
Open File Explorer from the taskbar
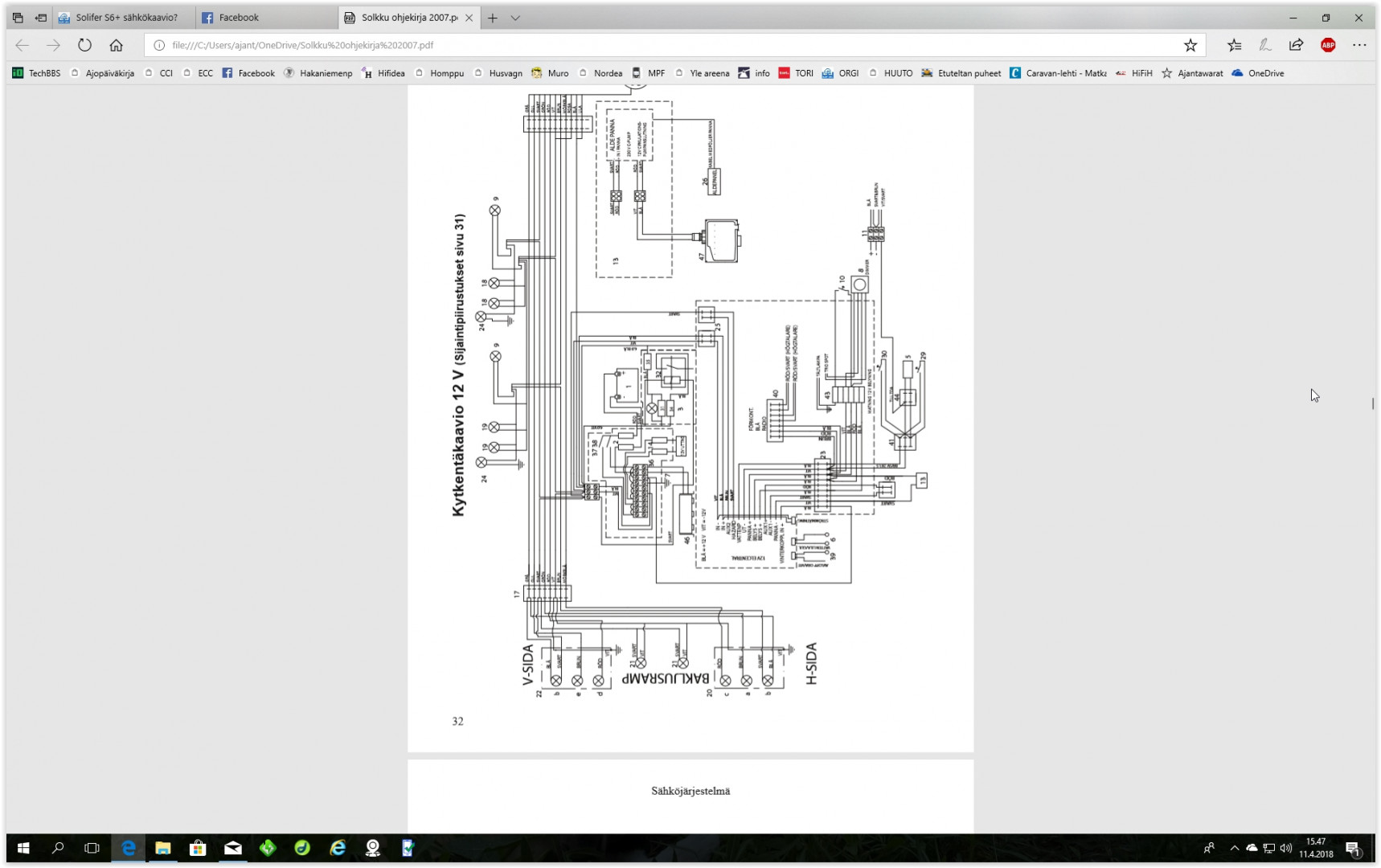click(163, 848)
